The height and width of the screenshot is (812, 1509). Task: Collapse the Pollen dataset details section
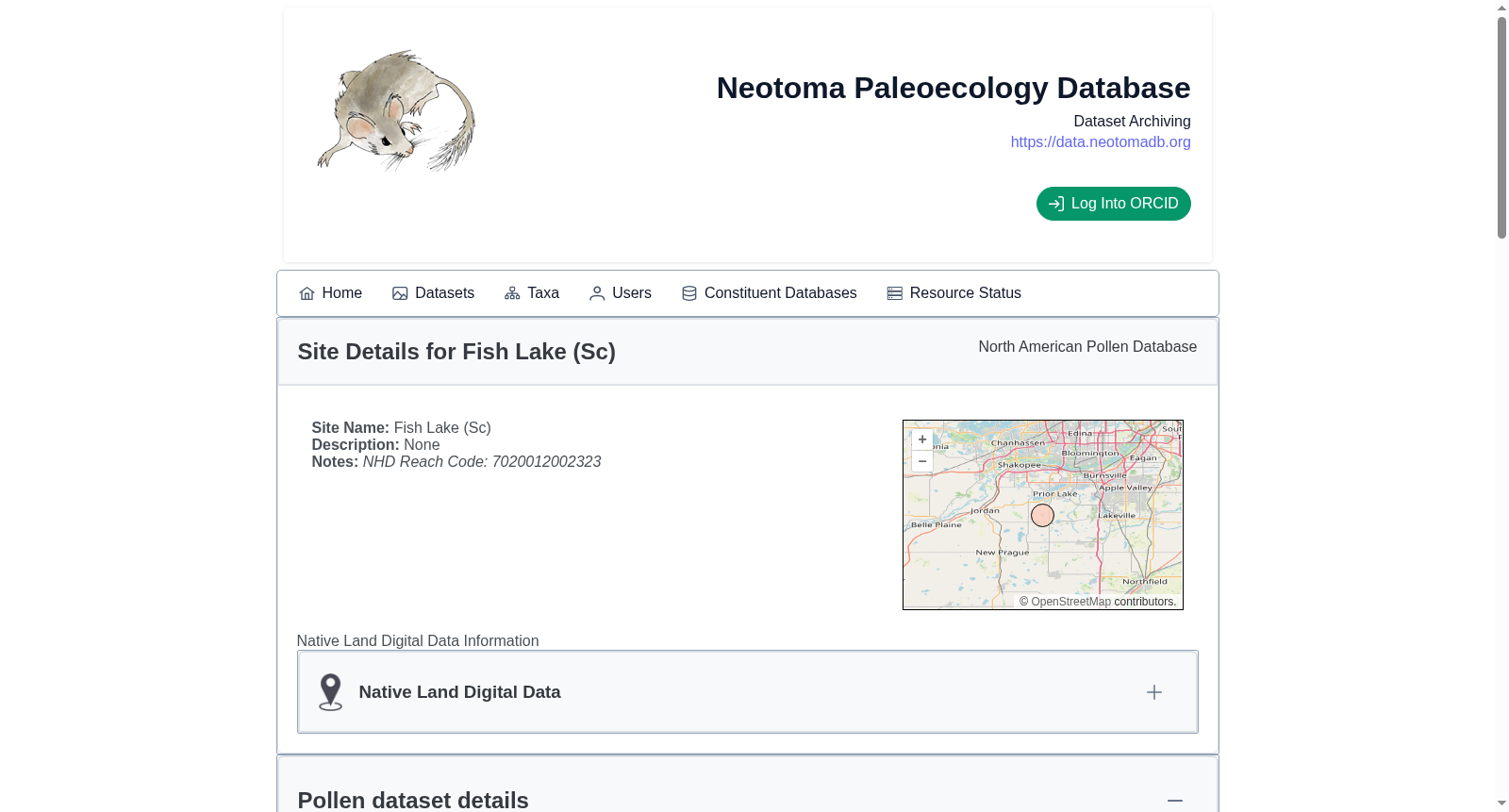(x=1175, y=801)
